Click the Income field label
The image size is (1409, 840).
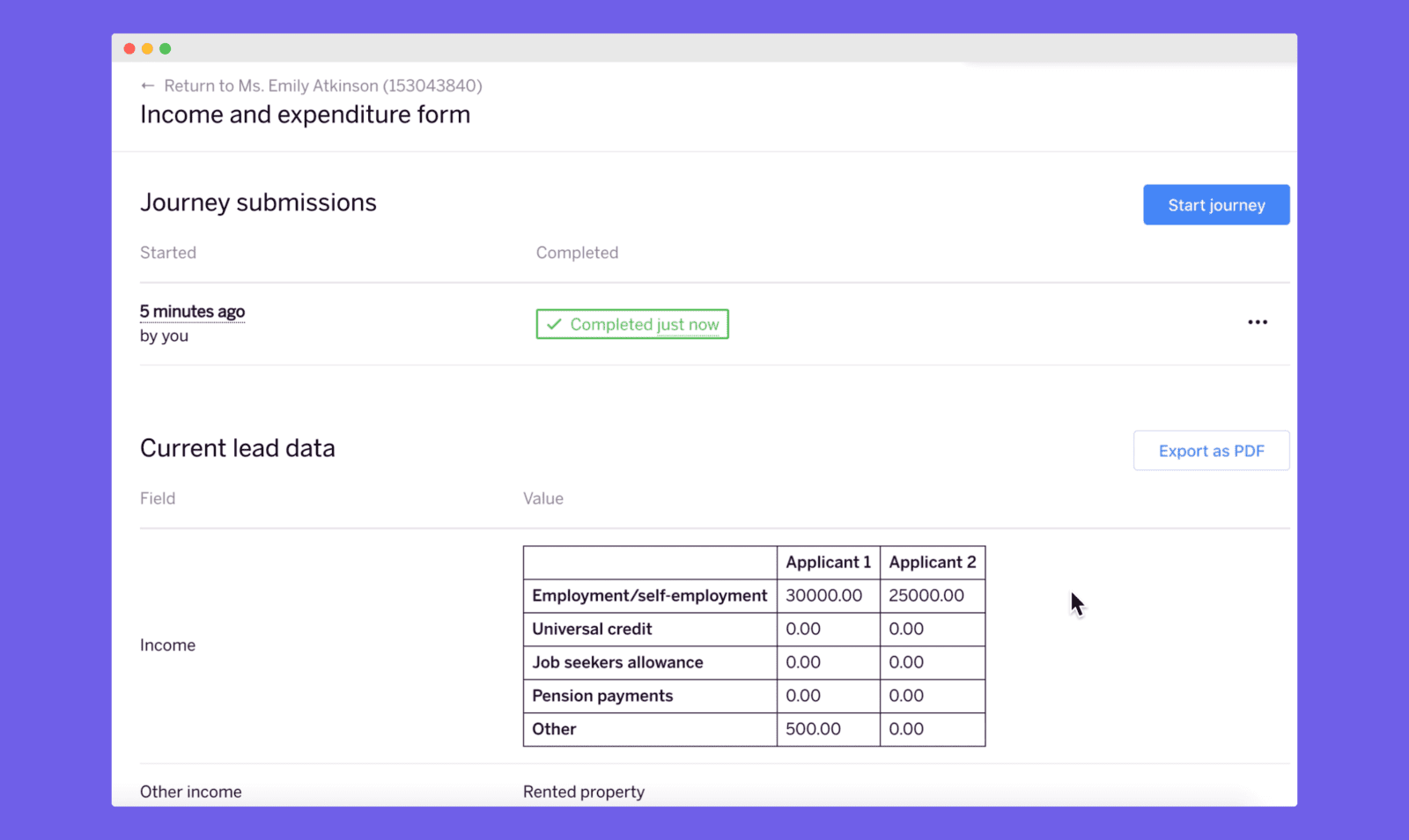(x=167, y=645)
